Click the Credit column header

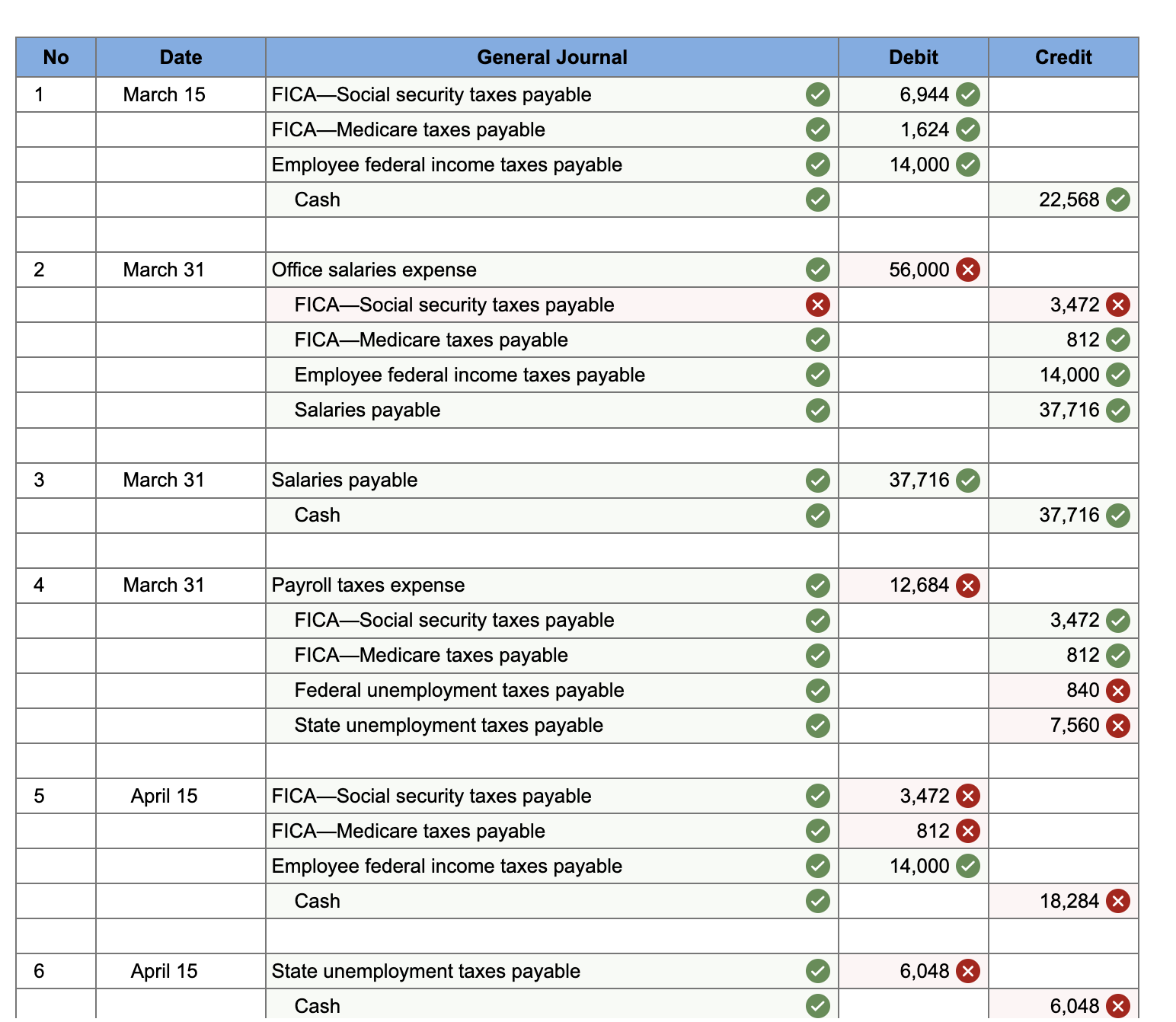click(1063, 57)
